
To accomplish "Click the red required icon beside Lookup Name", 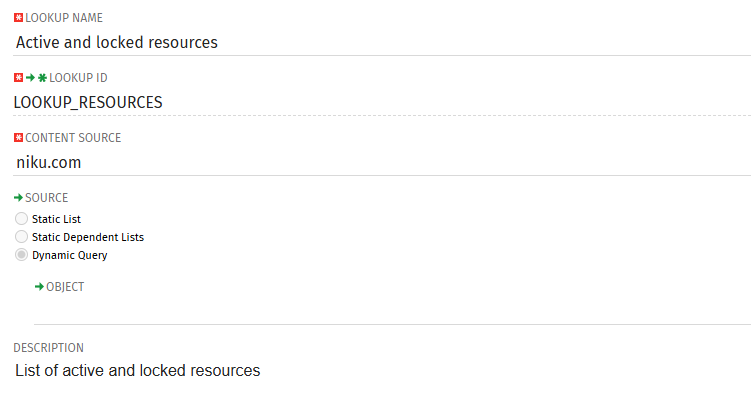I will click(18, 18).
